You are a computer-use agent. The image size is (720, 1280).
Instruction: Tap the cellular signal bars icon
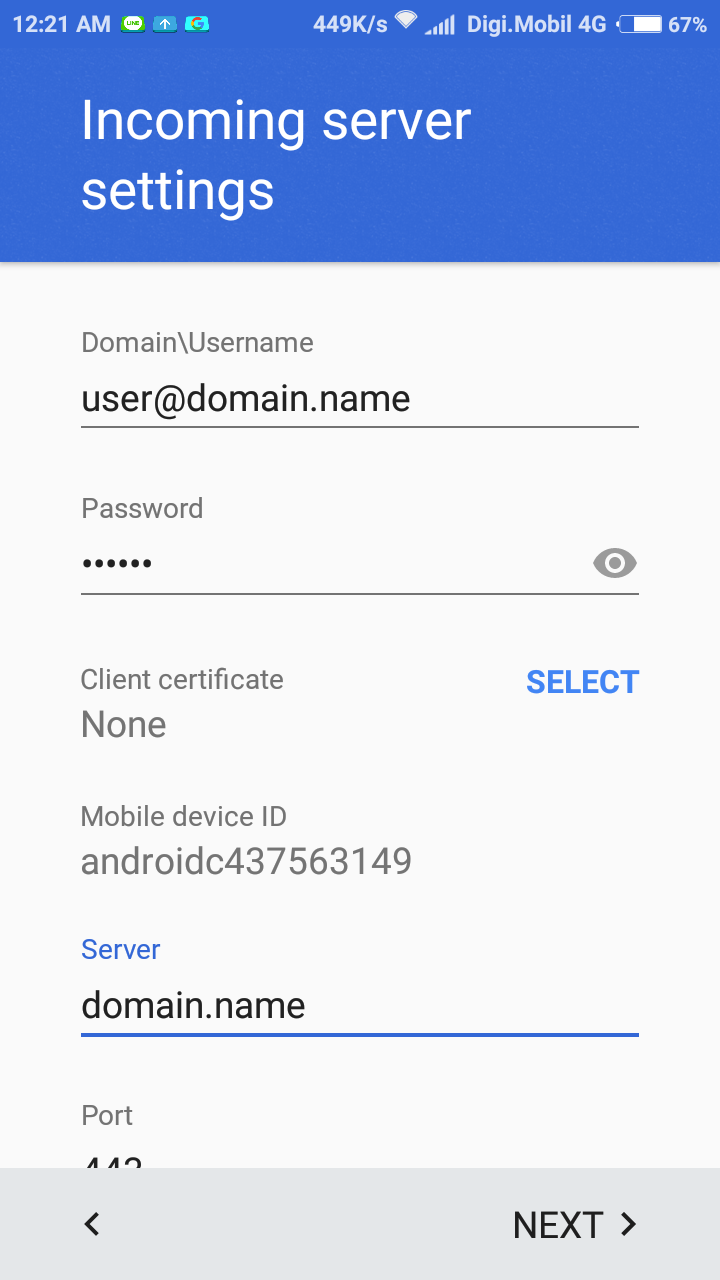click(x=439, y=24)
